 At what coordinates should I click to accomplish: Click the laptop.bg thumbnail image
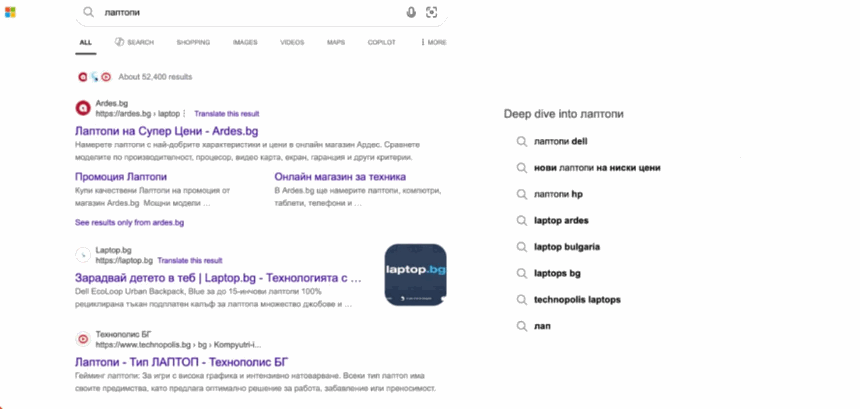[415, 275]
